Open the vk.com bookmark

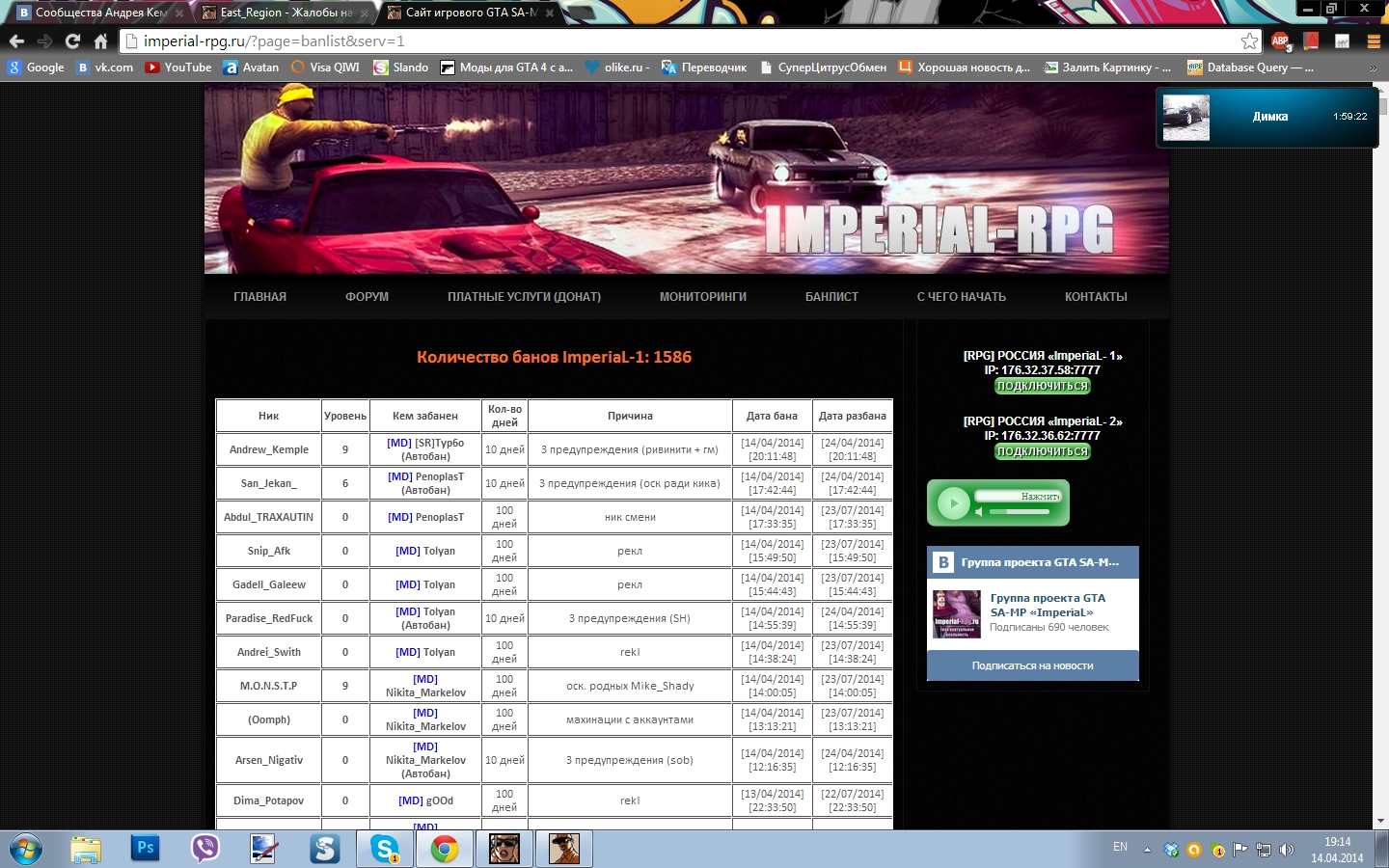click(x=104, y=68)
